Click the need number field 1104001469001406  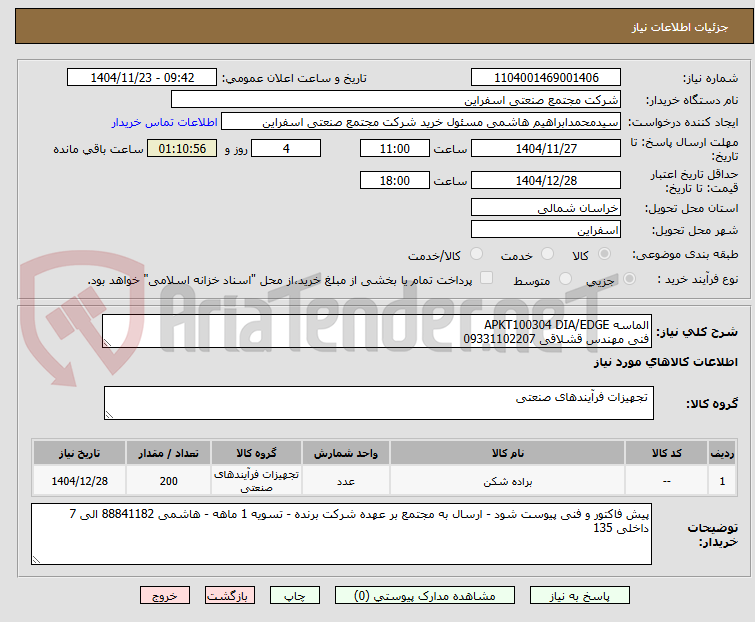546,78
